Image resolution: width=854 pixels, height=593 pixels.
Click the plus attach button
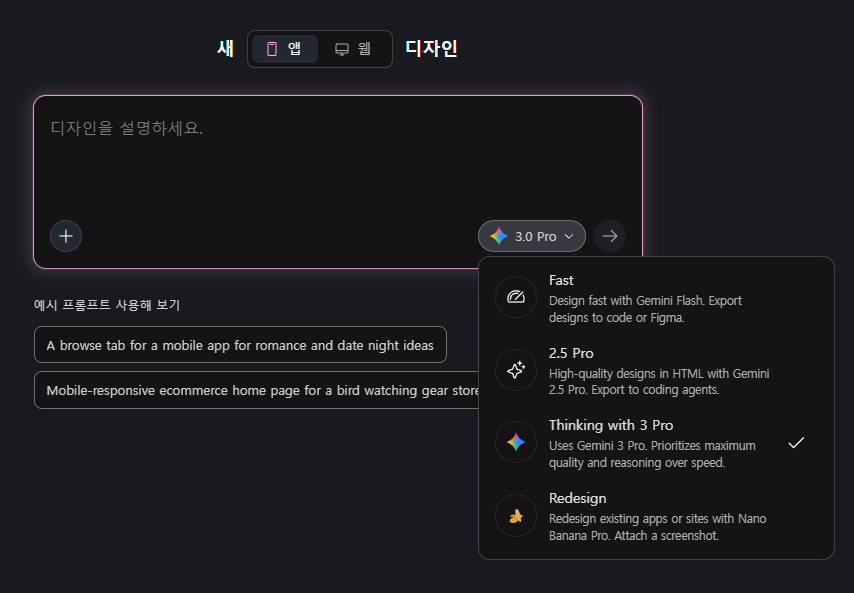click(66, 236)
